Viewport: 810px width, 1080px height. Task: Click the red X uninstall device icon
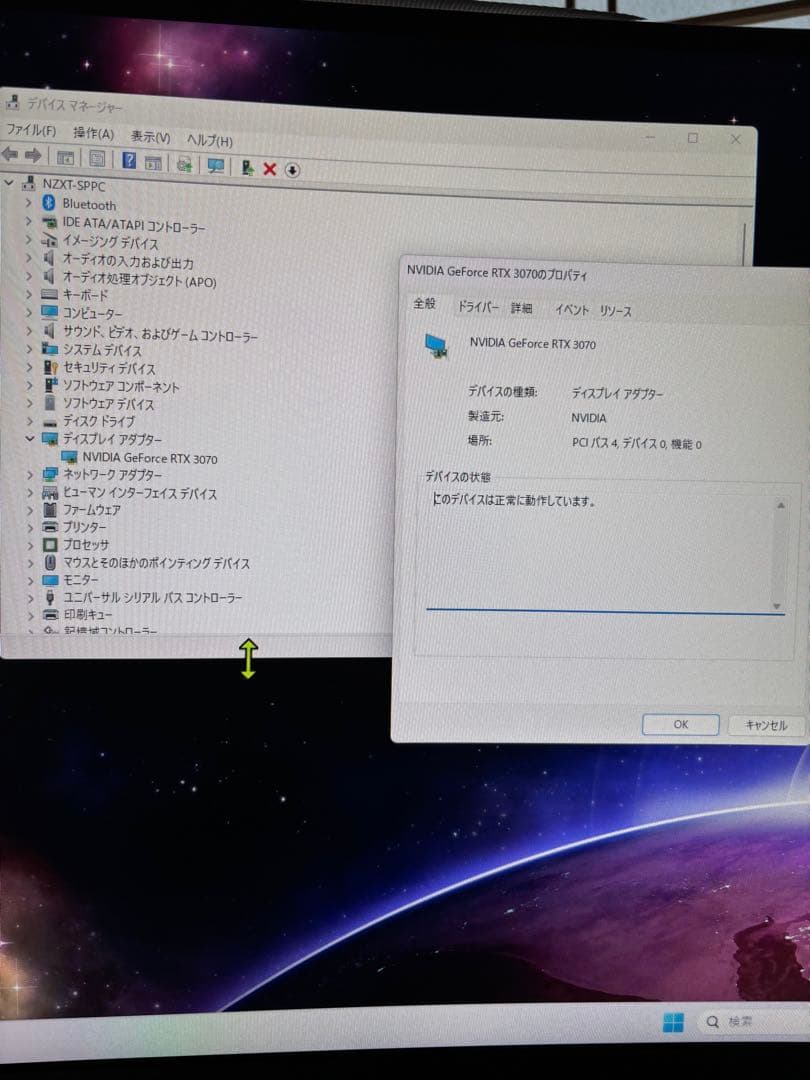(x=269, y=169)
